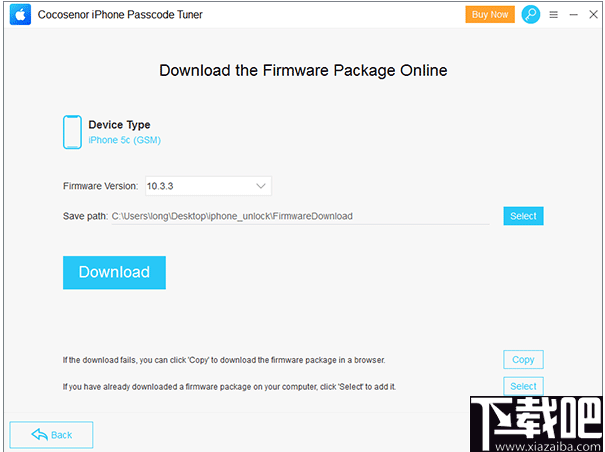Choose save path with Select button
Image resolution: width=605 pixels, height=452 pixels.
pos(523,216)
